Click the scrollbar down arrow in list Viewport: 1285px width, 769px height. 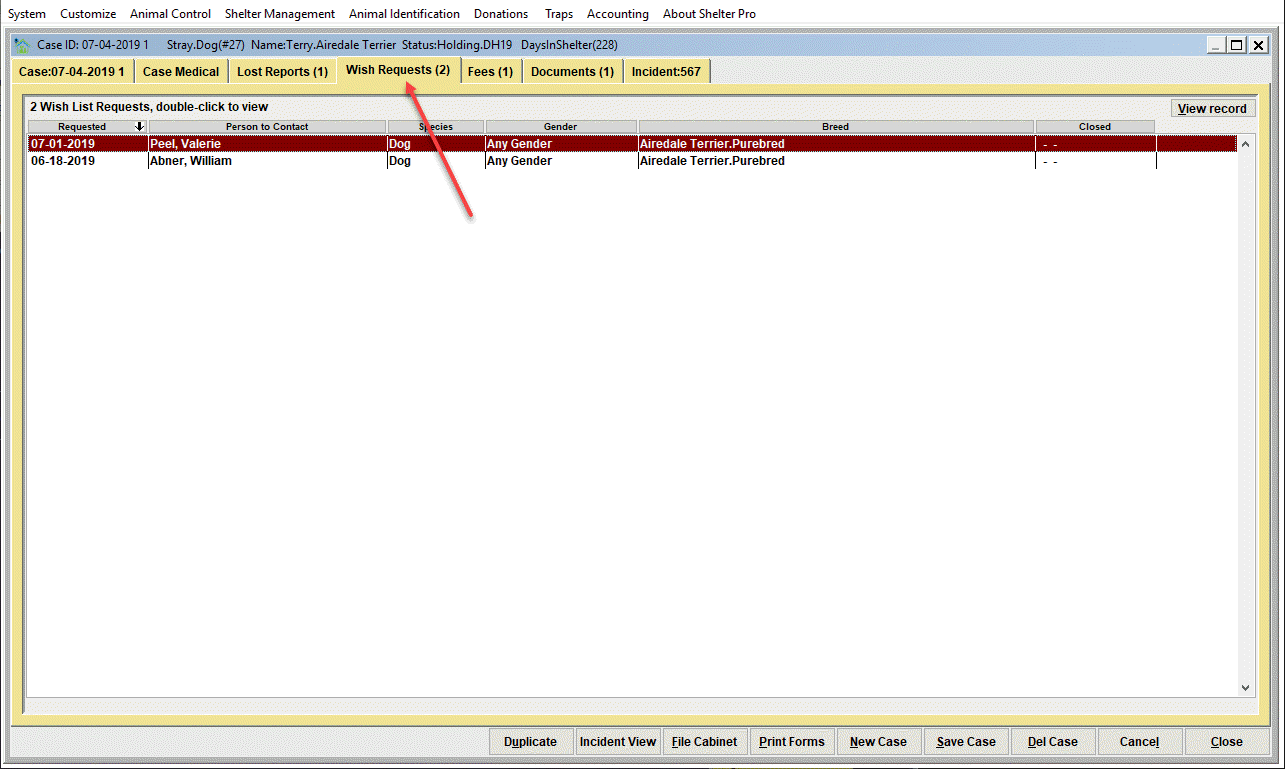pos(1245,687)
